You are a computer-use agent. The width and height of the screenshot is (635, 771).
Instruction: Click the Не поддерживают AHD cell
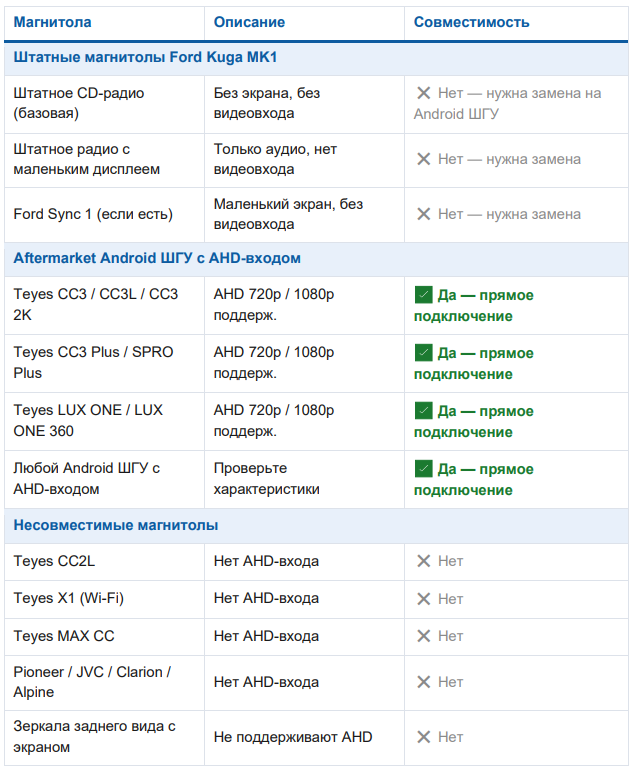click(x=304, y=738)
